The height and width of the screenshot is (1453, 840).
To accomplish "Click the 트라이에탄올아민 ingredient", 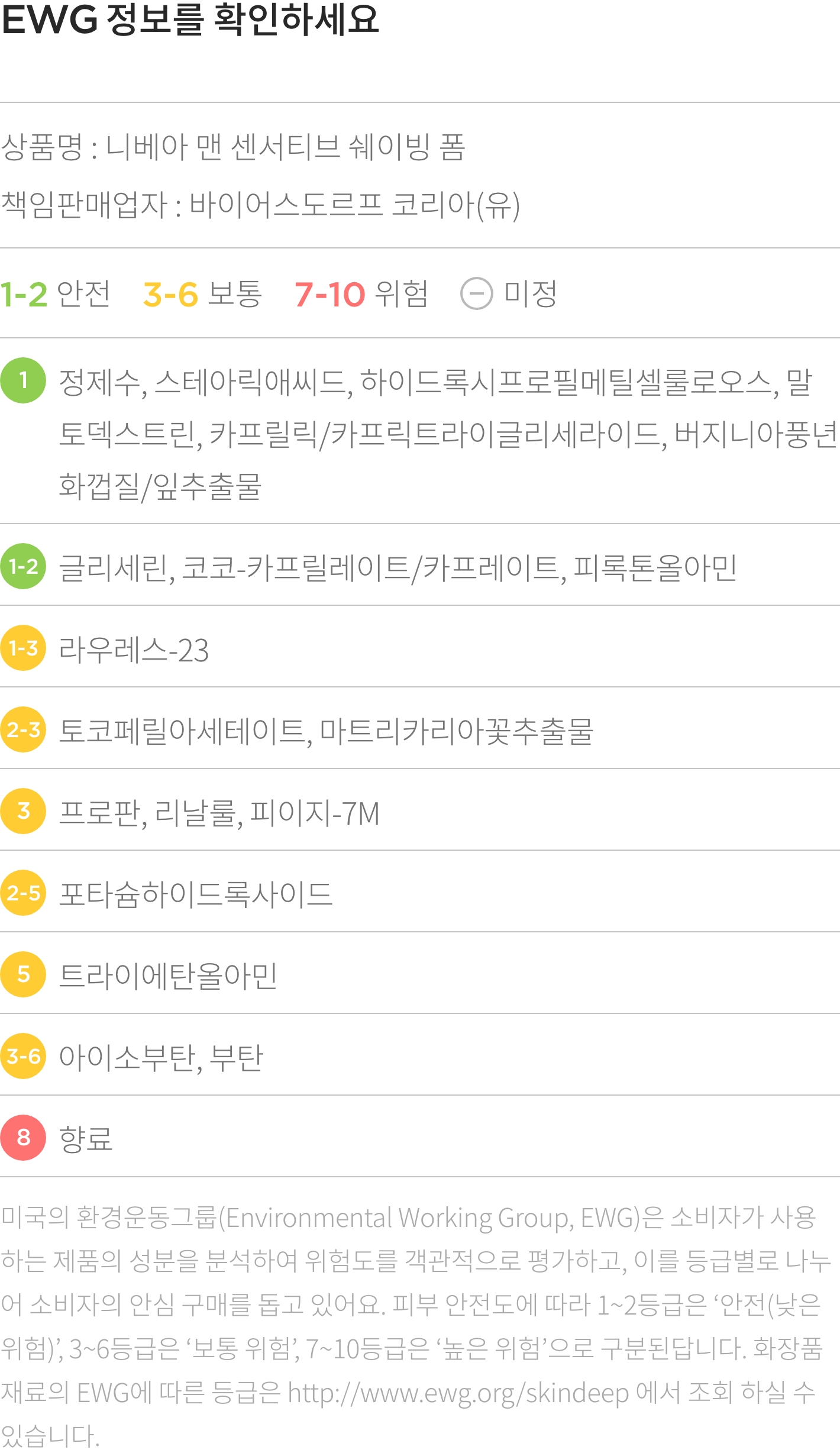I will pos(168,976).
